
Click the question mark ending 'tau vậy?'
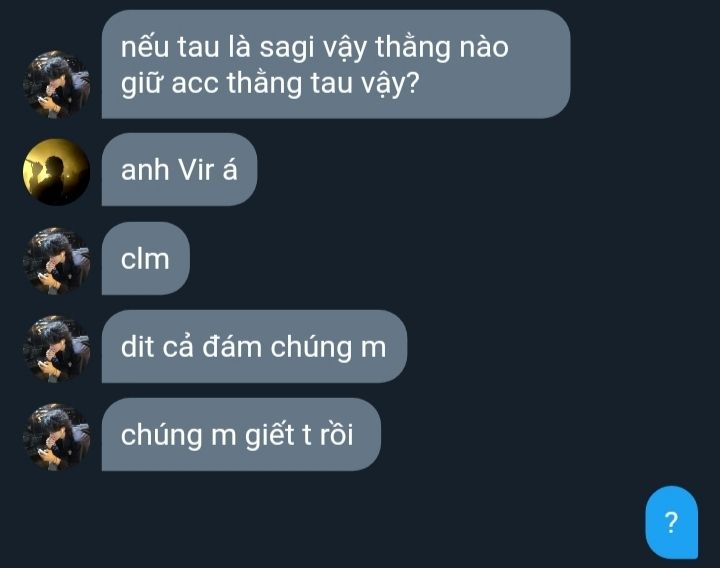pos(412,84)
